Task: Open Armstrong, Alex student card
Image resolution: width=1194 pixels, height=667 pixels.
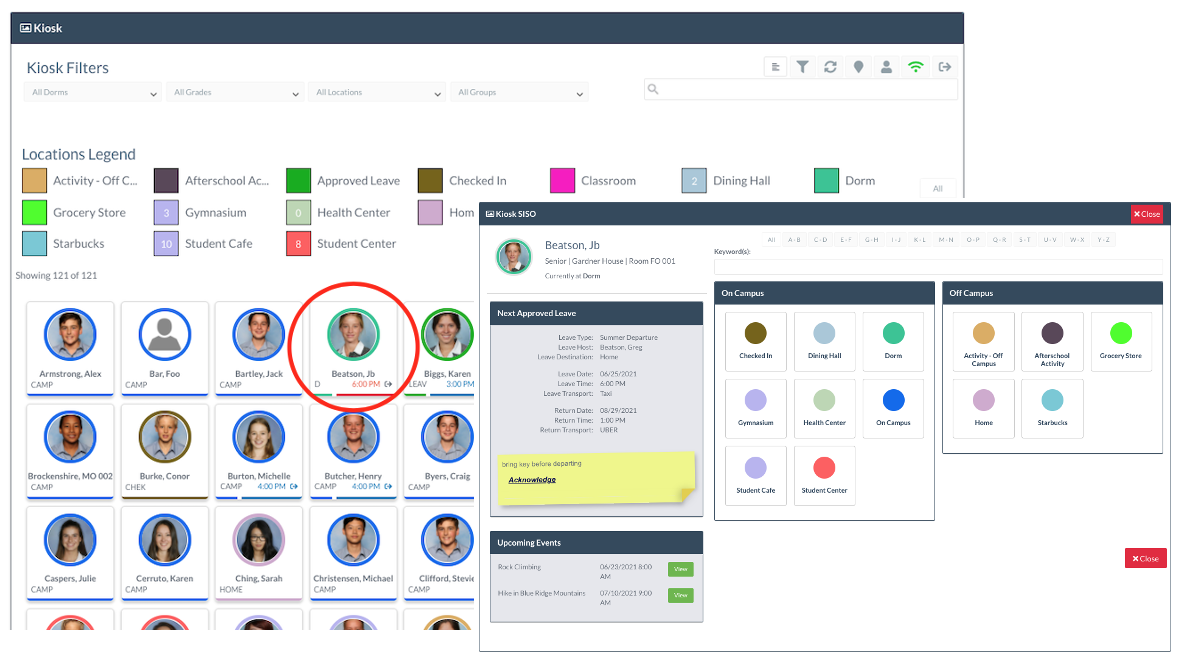Action: point(70,348)
